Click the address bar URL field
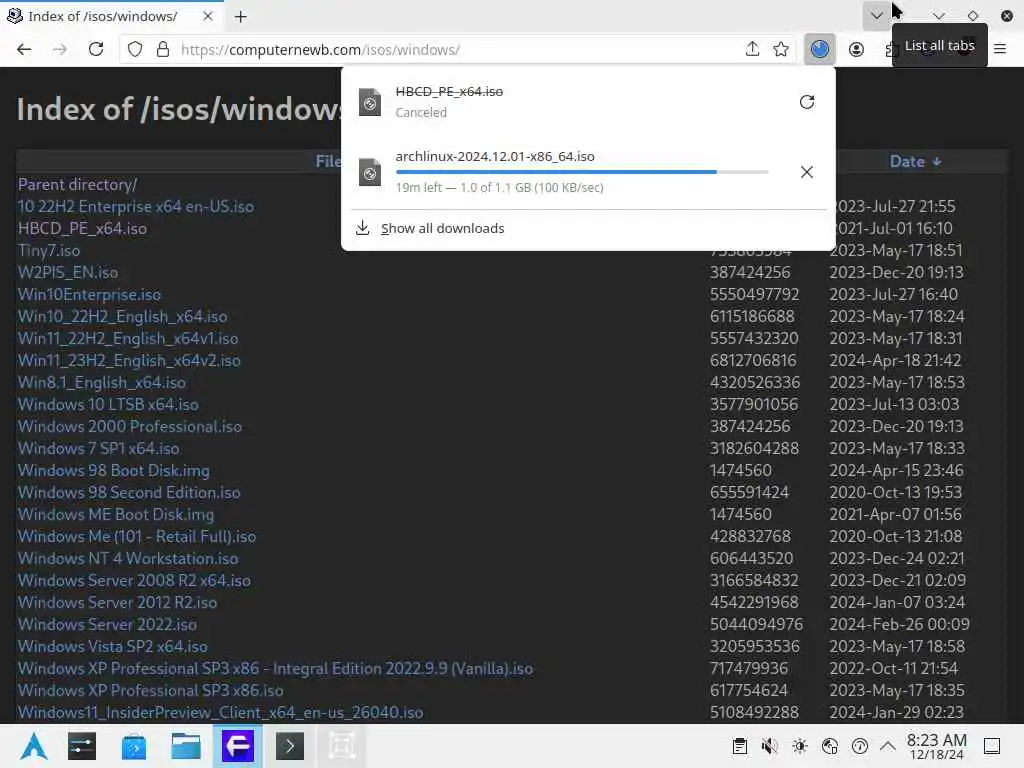Image resolution: width=1024 pixels, height=768 pixels. [457, 50]
